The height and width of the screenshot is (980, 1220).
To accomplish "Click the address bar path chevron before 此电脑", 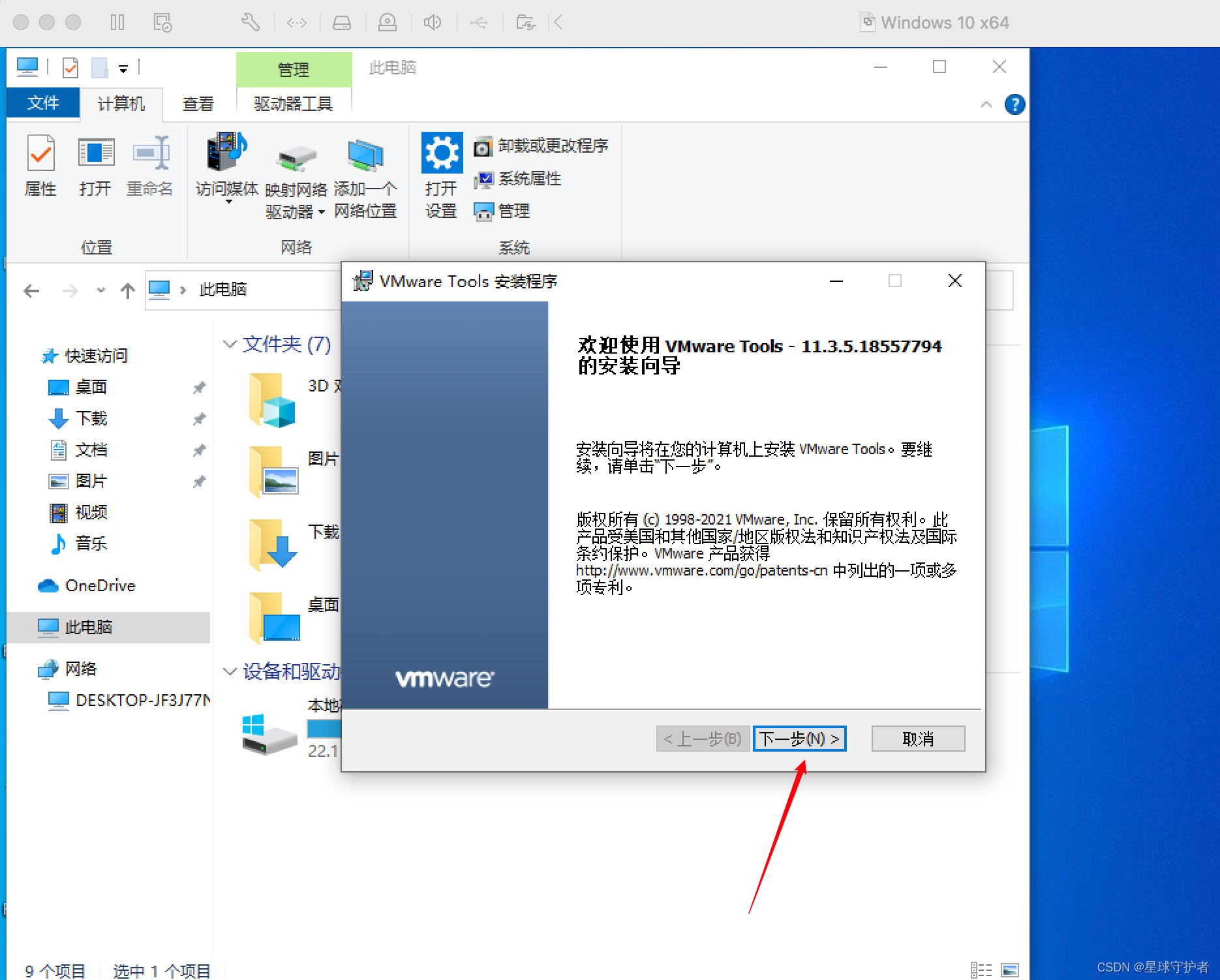I will pos(183,290).
